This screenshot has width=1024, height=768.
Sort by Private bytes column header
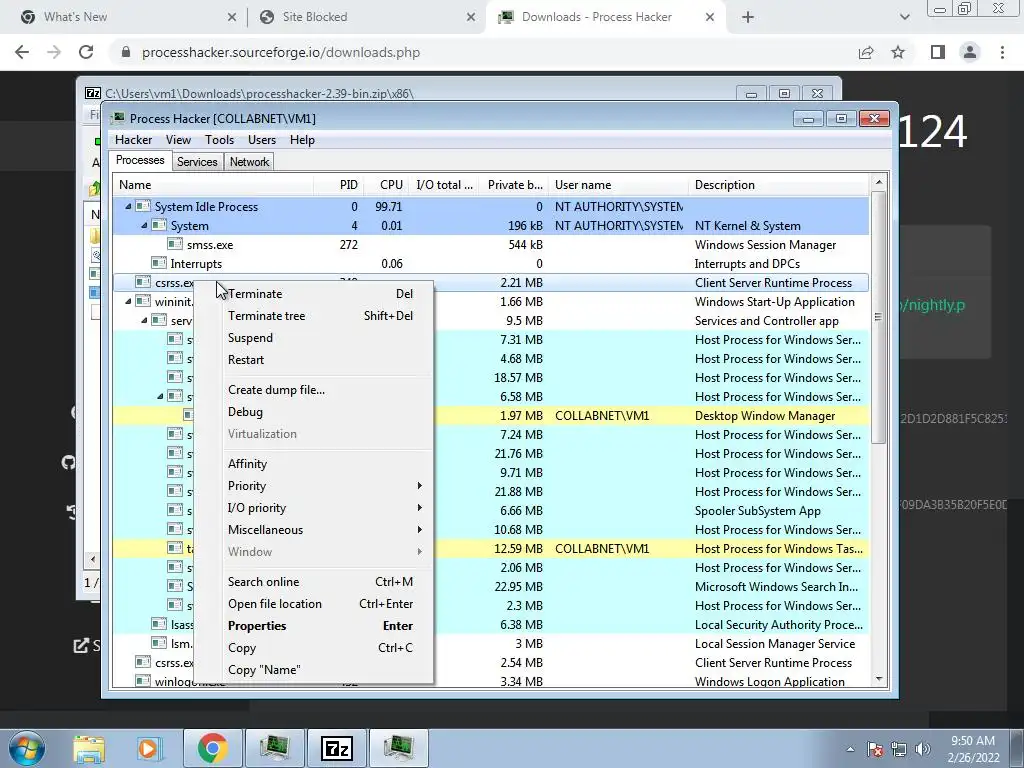515,185
